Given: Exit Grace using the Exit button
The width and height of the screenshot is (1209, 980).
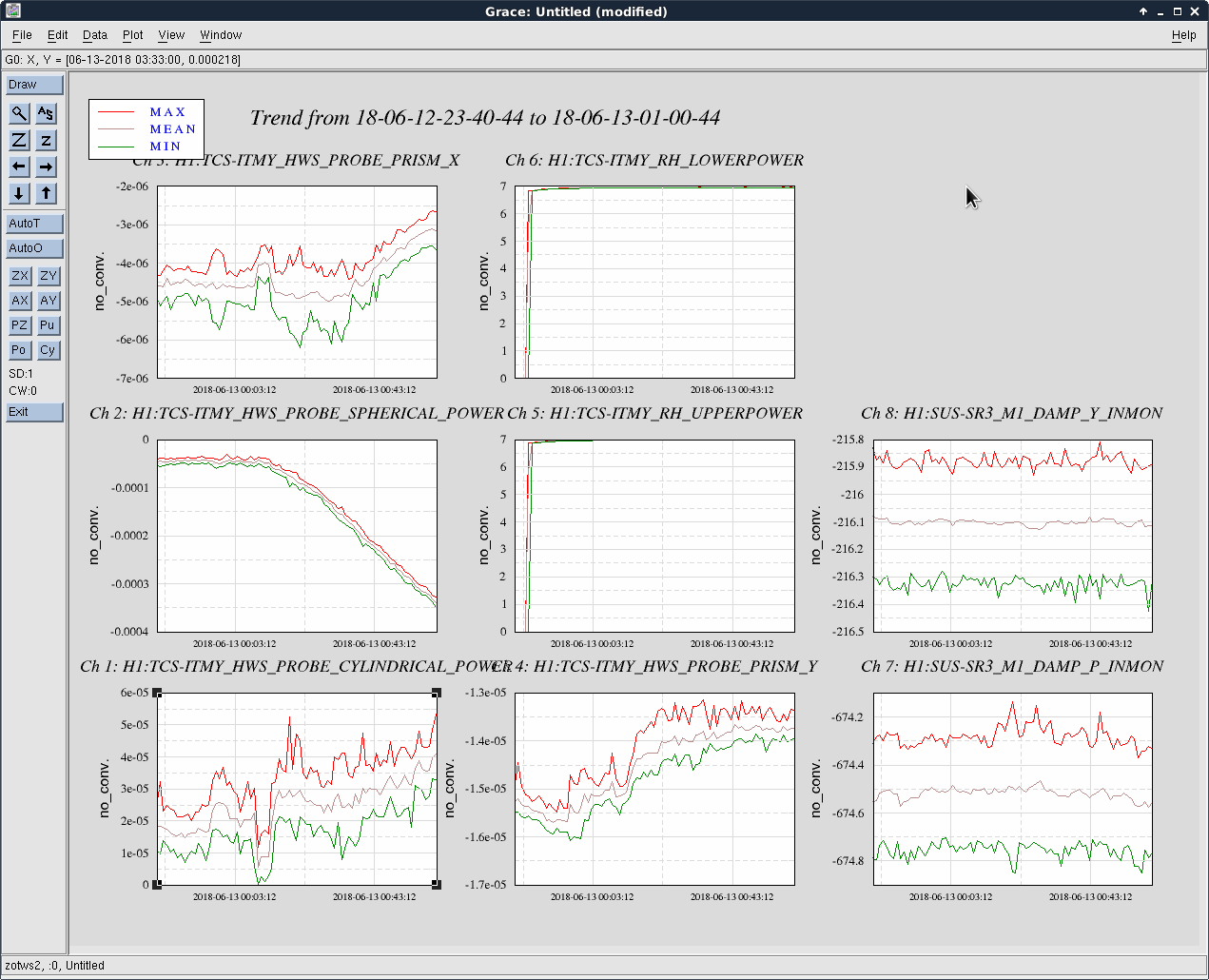Looking at the screenshot, I should pos(34,412).
